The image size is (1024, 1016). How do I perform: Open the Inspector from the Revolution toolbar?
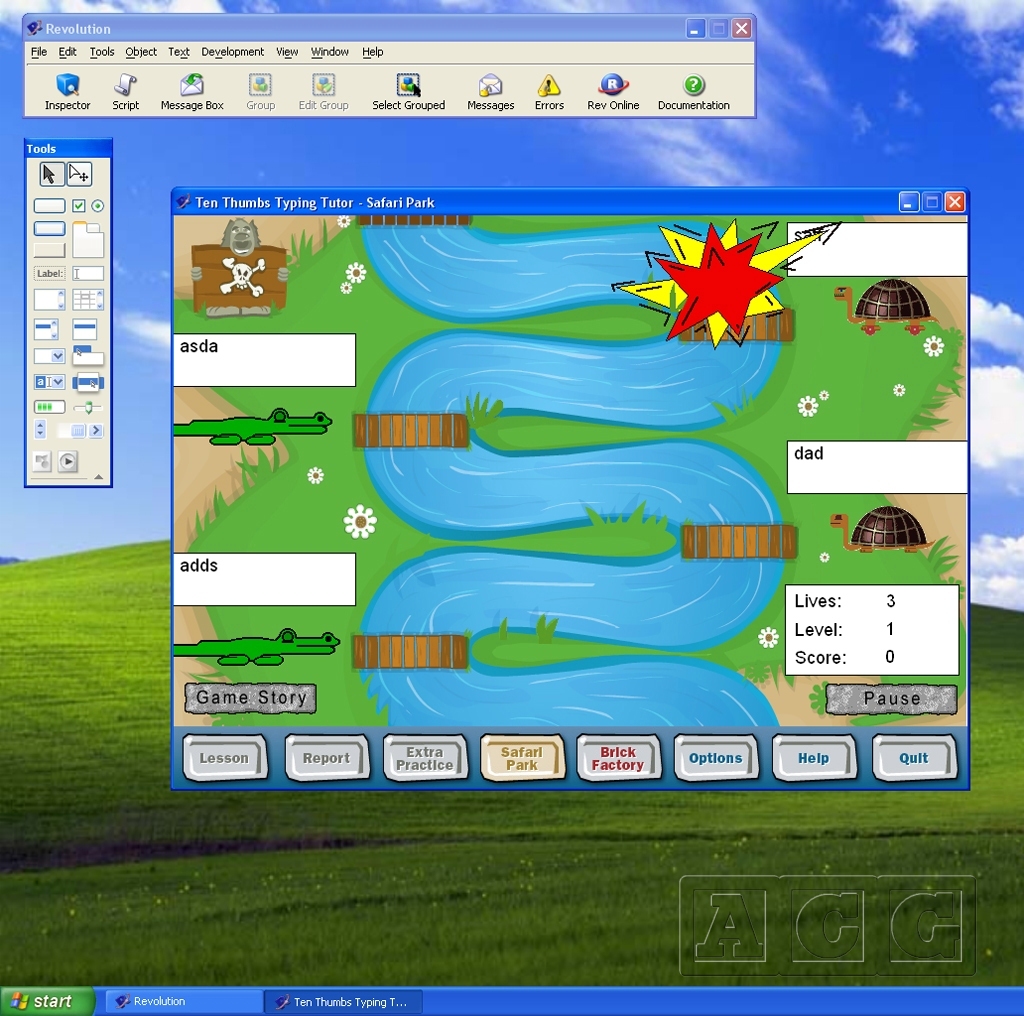point(67,92)
